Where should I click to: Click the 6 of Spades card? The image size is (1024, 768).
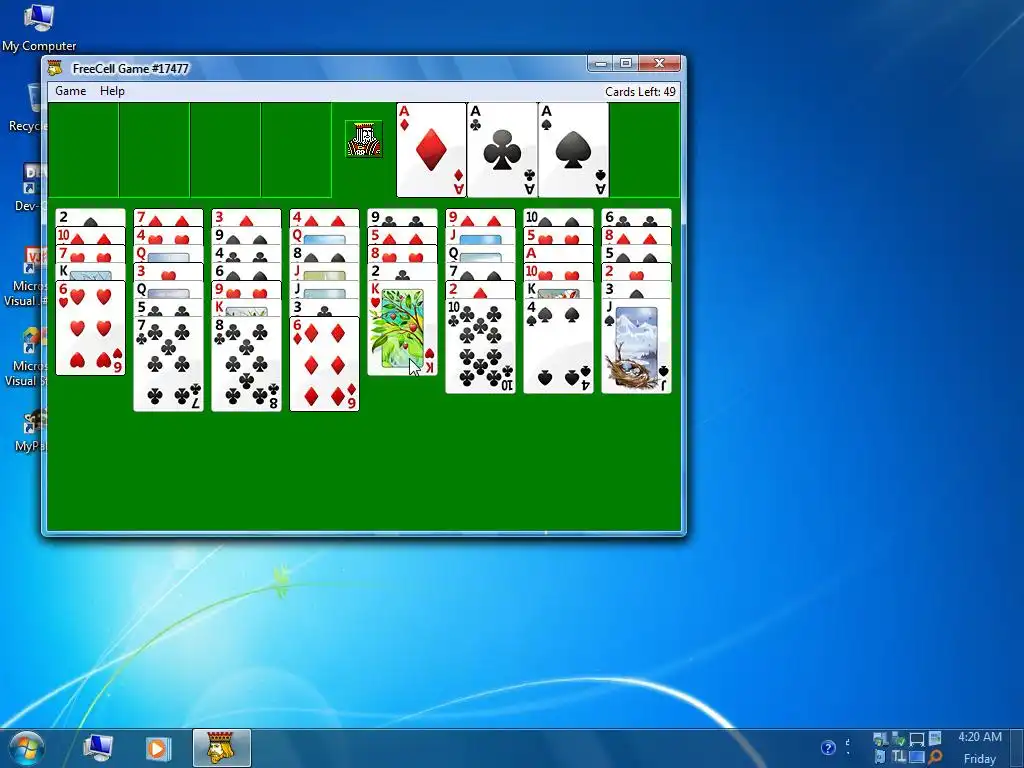click(x=246, y=272)
